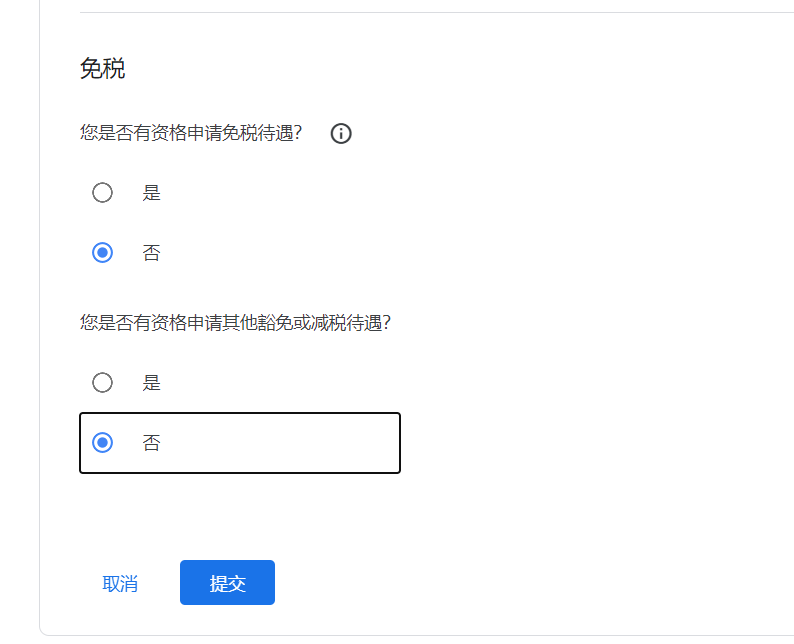Screen dimensions: 794x644
Task: Choose 是 radio for 其他豁免或减税待遇 question
Action: pyautogui.click(x=102, y=382)
